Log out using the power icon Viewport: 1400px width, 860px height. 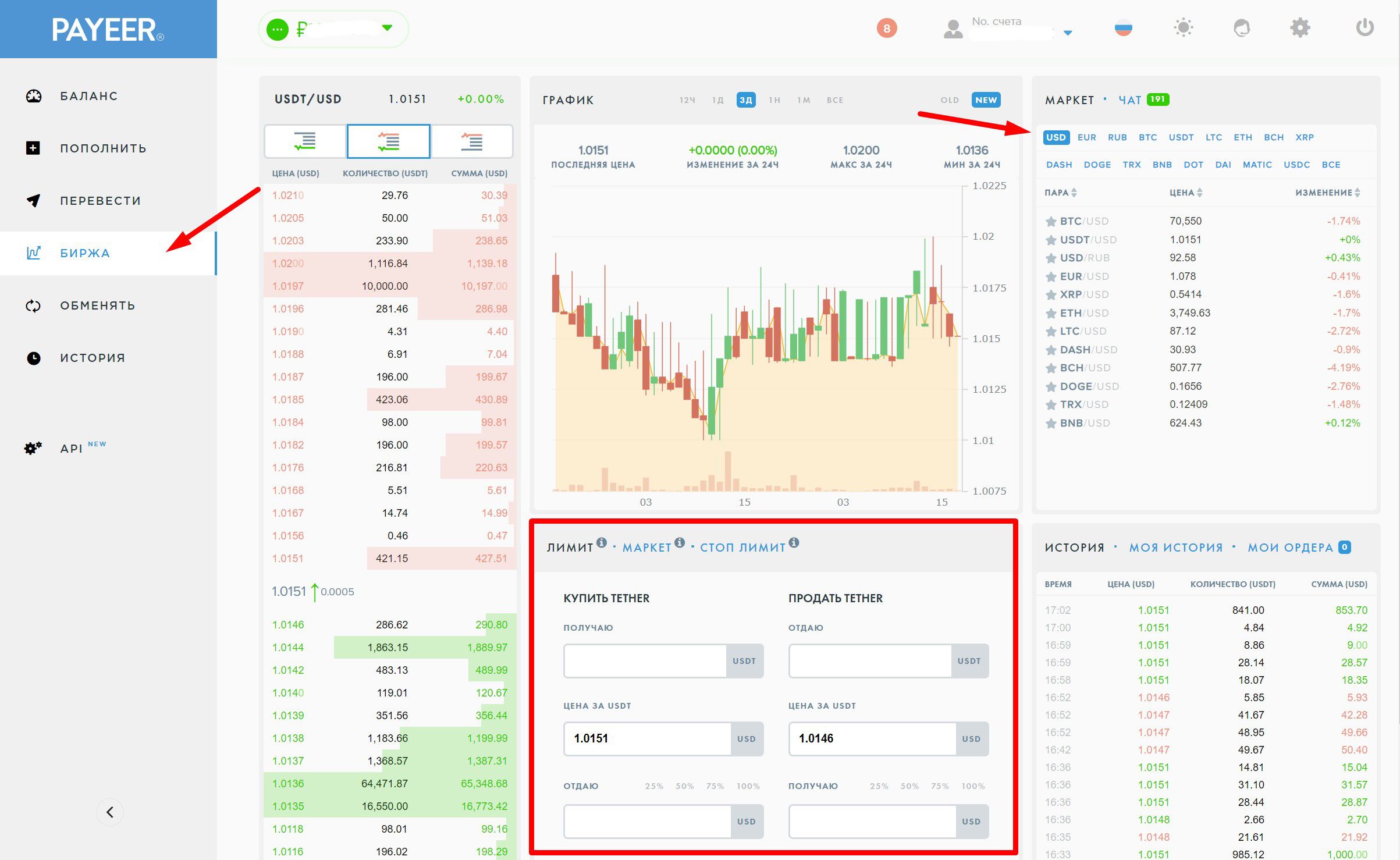tap(1365, 27)
